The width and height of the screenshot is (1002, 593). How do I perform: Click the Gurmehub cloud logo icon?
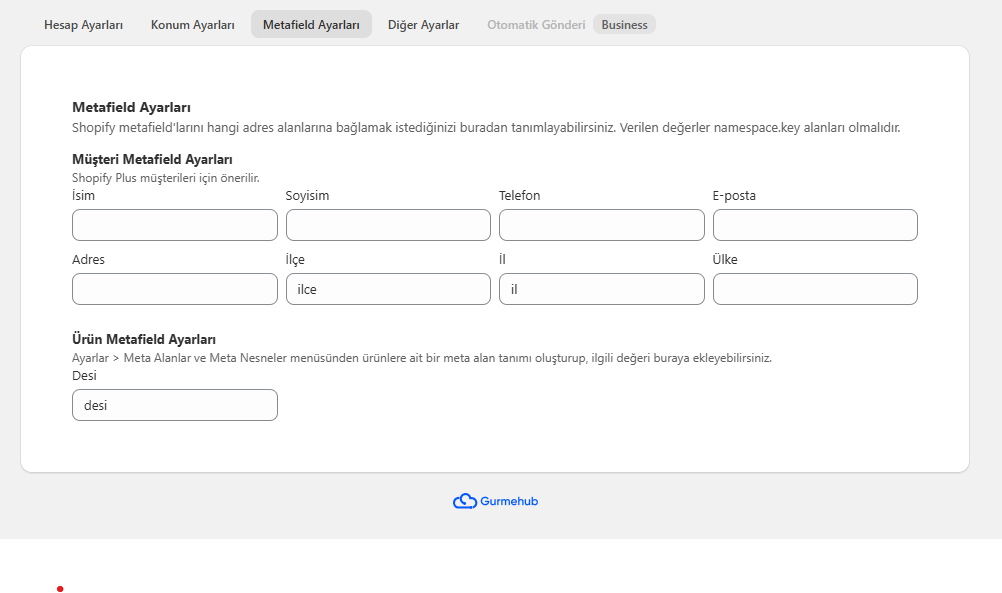click(x=464, y=501)
